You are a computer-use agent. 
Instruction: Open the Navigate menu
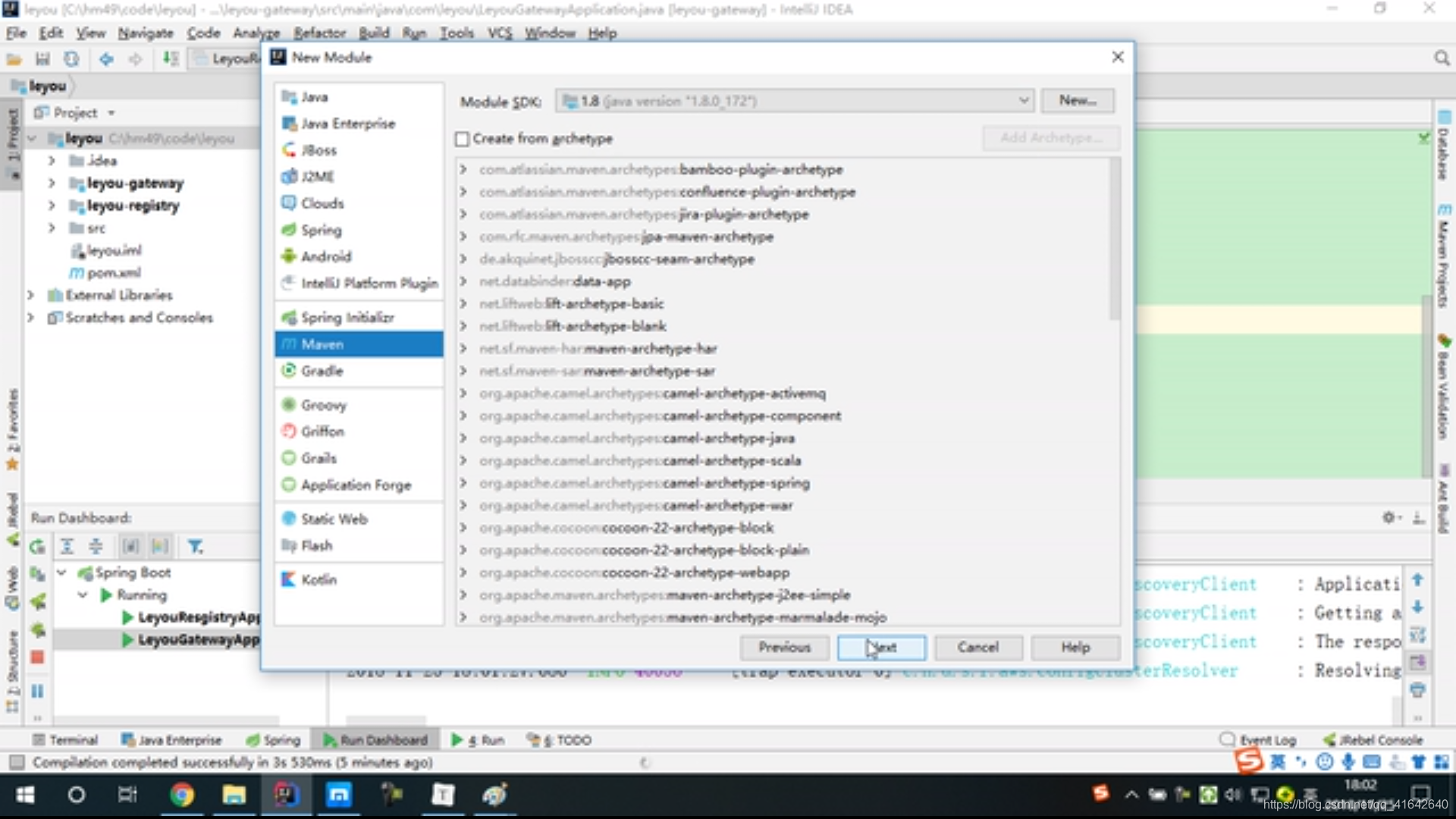pos(145,33)
